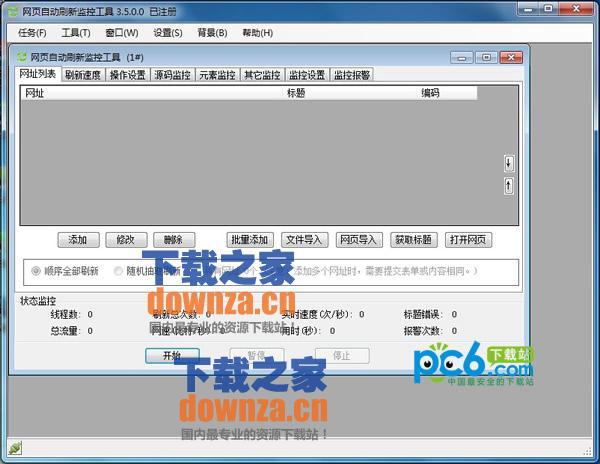Click the green icon in the bottom status bar
The image size is (600, 464).
point(14,447)
